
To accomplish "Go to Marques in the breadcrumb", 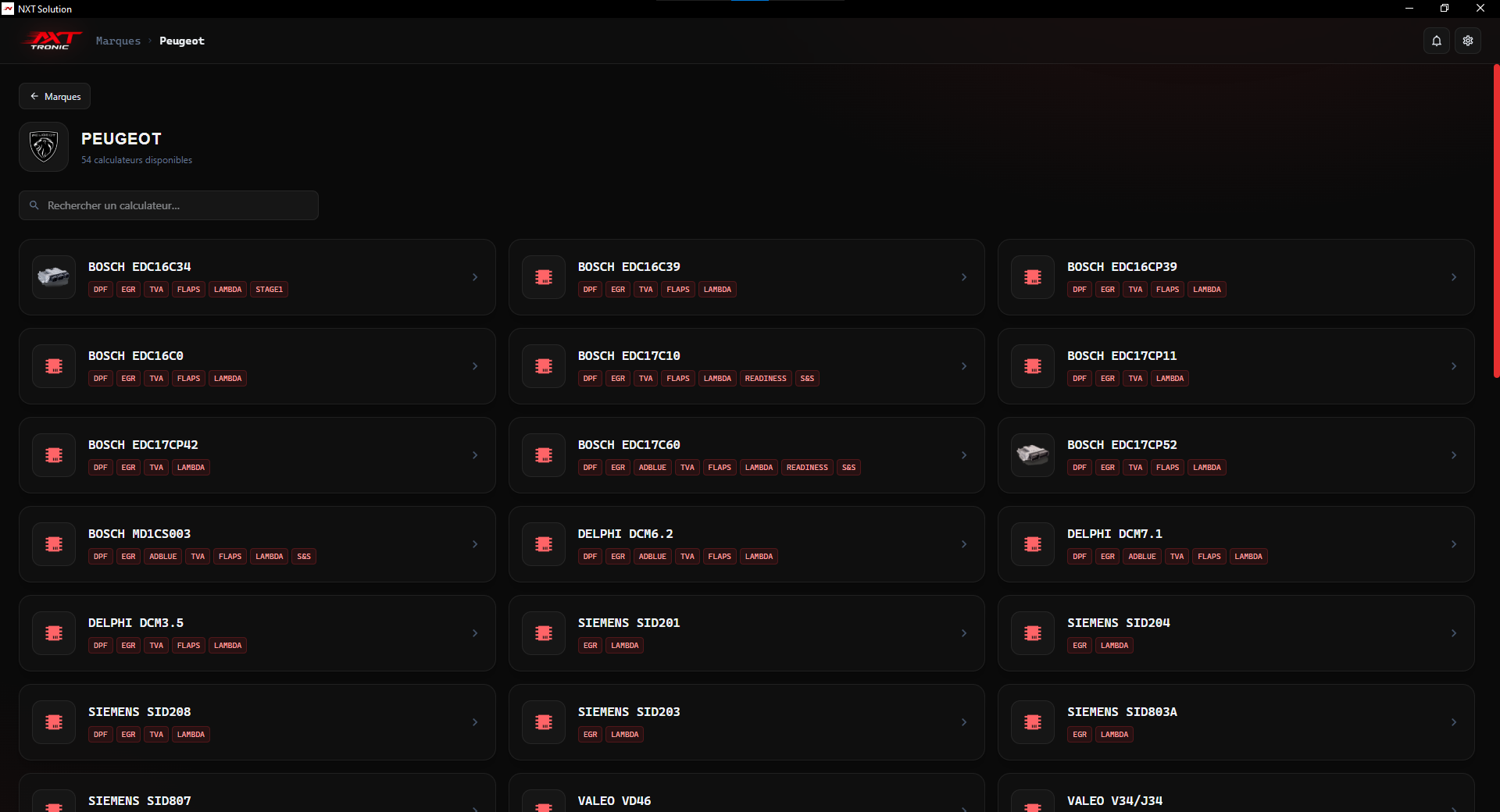I will pyautogui.click(x=118, y=41).
